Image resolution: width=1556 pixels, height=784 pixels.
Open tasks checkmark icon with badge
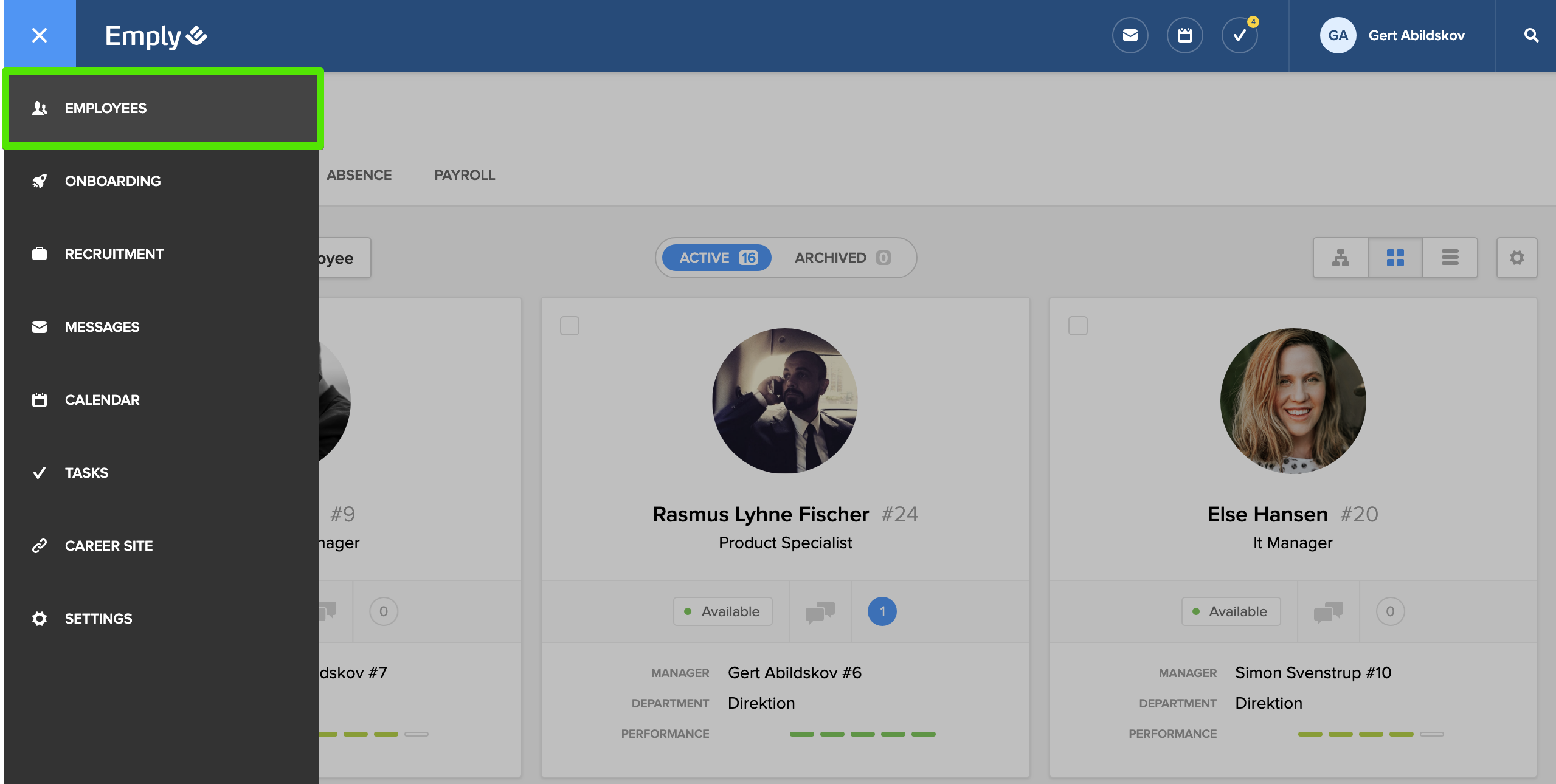(x=1239, y=35)
